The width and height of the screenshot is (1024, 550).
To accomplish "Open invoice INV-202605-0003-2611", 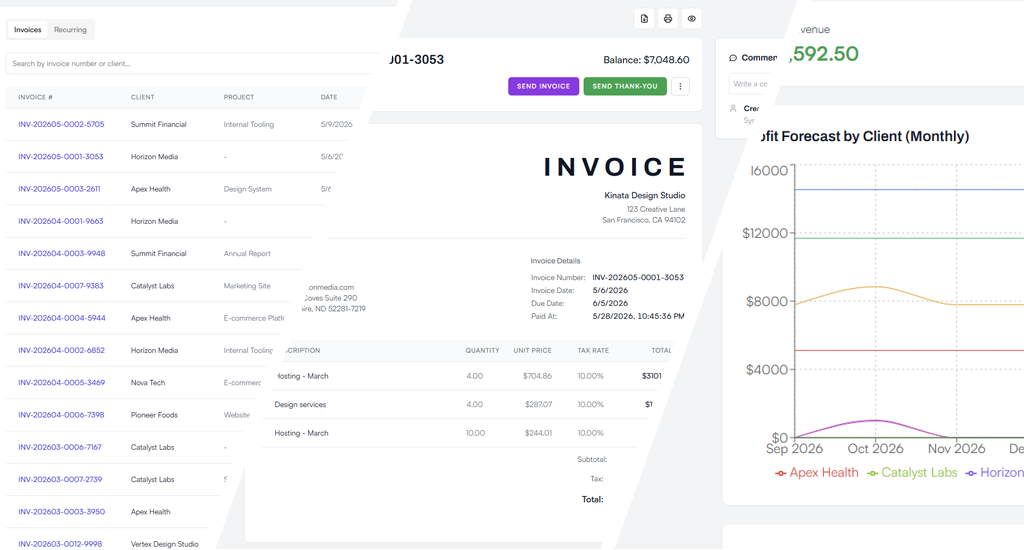I will point(59,189).
